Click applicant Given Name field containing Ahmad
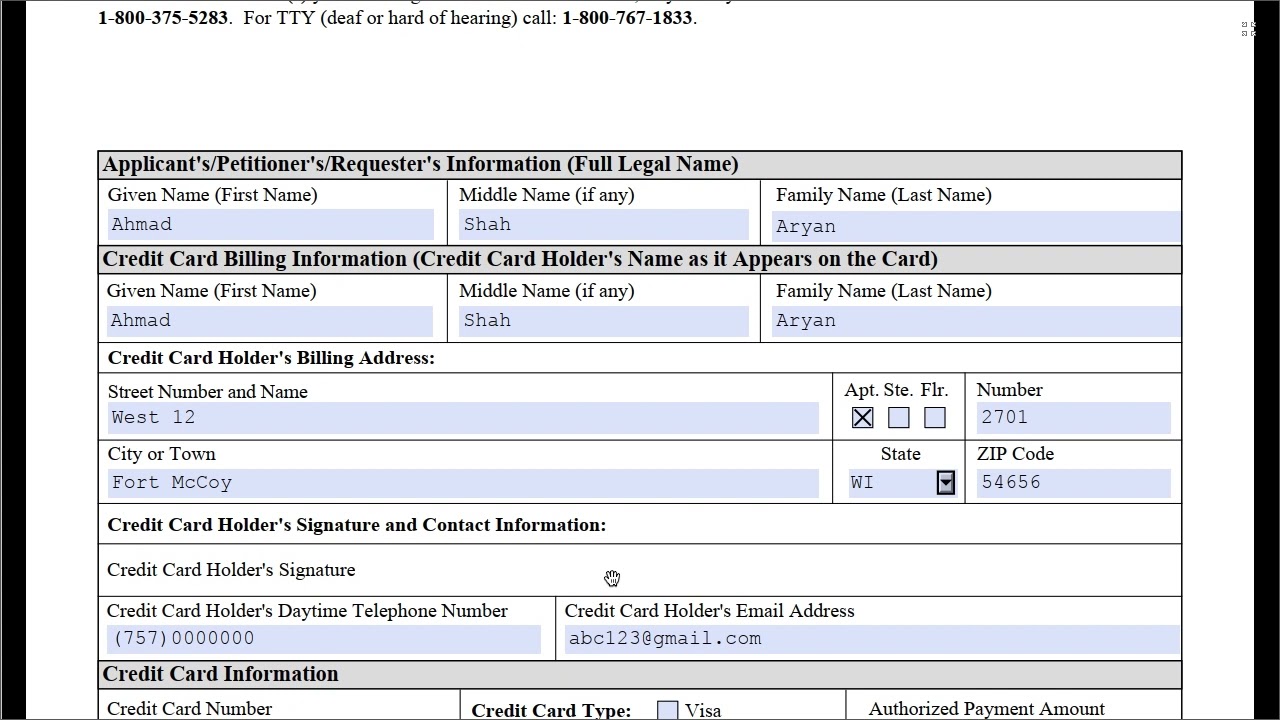The image size is (1280, 720). 270,224
